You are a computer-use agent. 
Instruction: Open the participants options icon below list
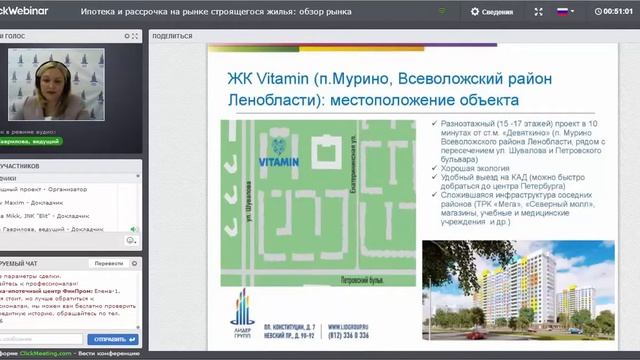(x=131, y=240)
